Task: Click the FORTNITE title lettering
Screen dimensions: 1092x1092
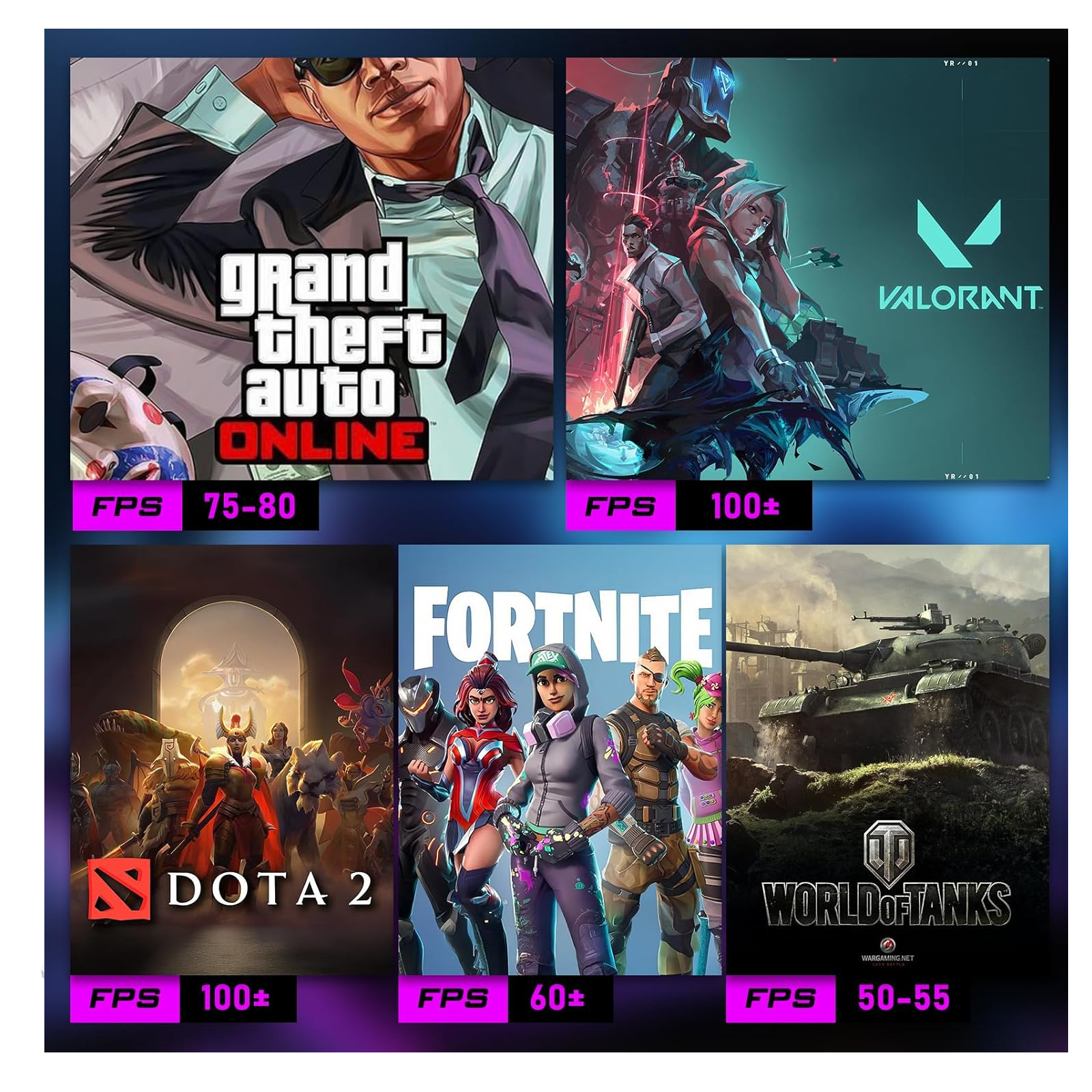Action: point(563,624)
